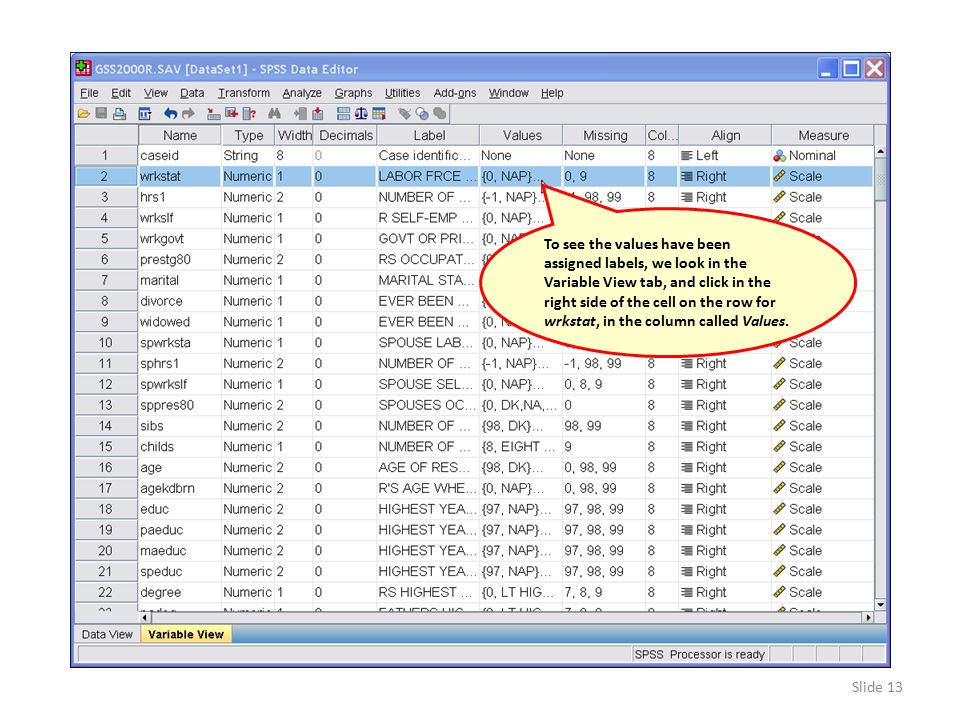Click the Save file toolbar icon

[x=101, y=113]
